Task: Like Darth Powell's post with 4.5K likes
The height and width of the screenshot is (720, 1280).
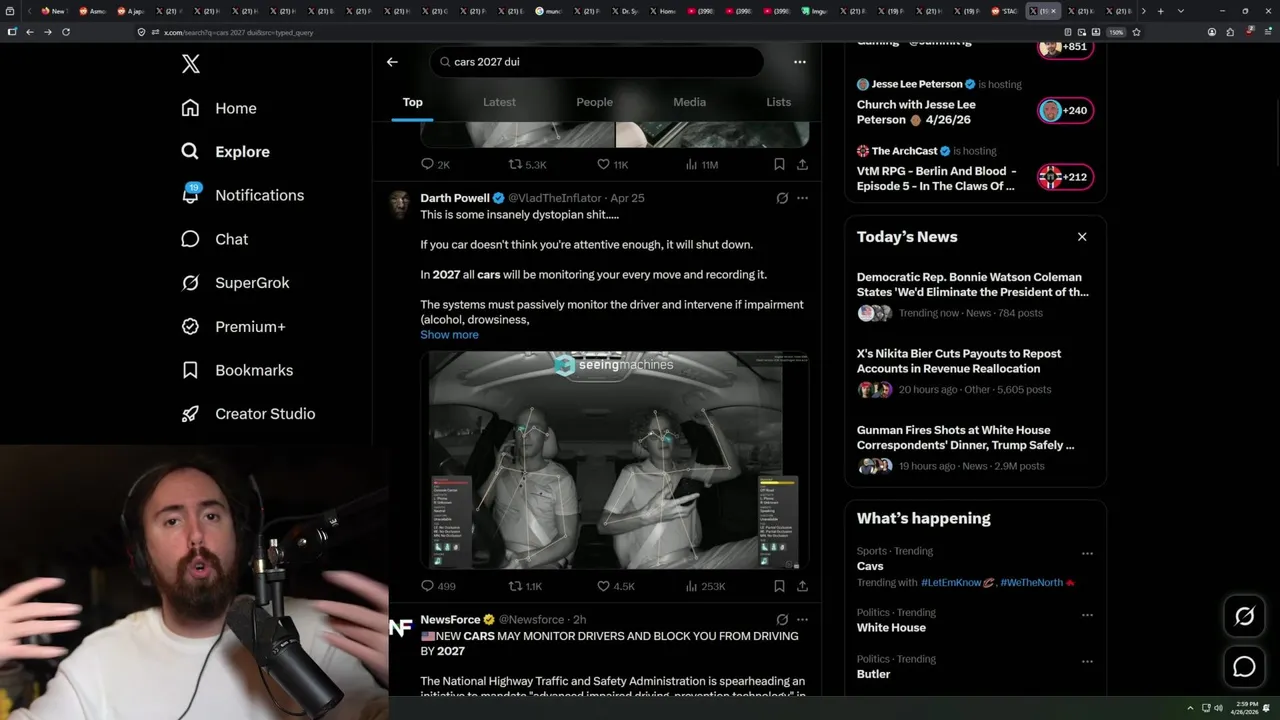Action: (x=615, y=587)
